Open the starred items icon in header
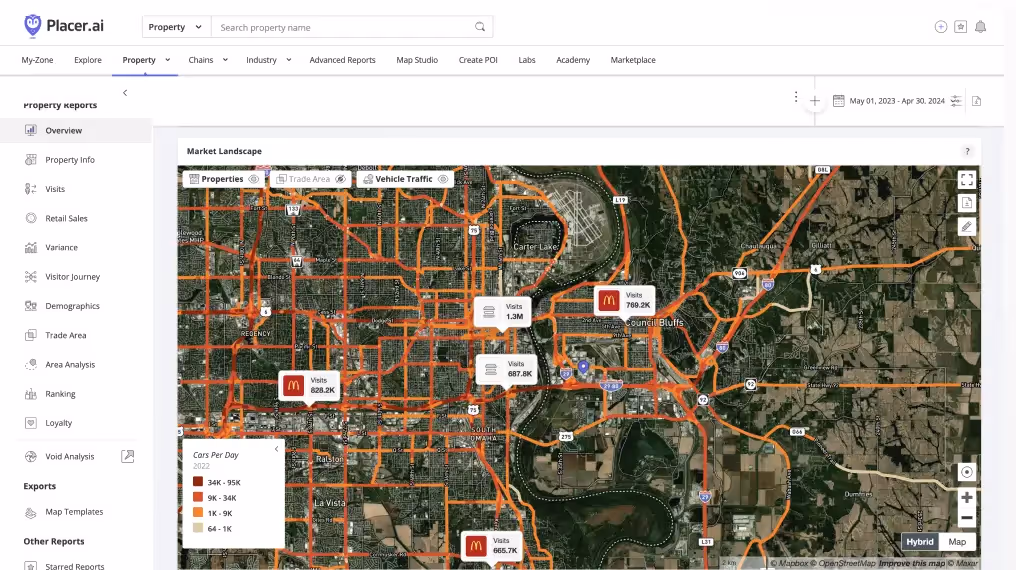 [x=960, y=27]
